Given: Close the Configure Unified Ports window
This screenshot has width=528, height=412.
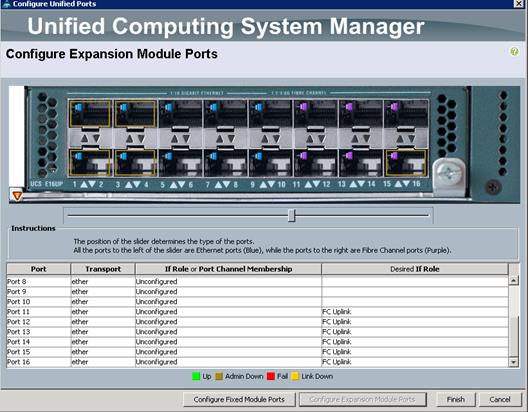Looking at the screenshot, I should [519, 3].
